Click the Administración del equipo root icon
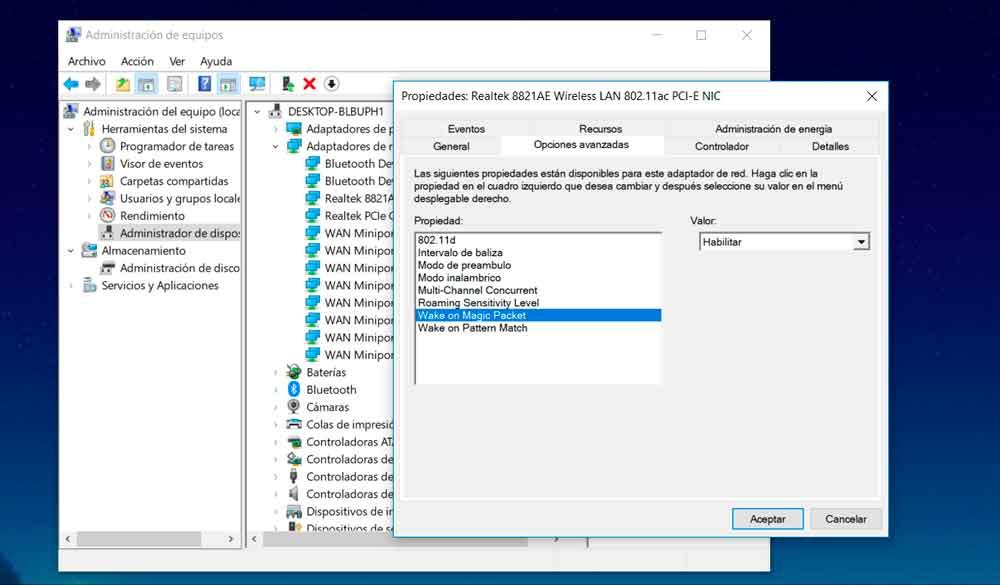The height and width of the screenshot is (585, 1000). tap(71, 111)
